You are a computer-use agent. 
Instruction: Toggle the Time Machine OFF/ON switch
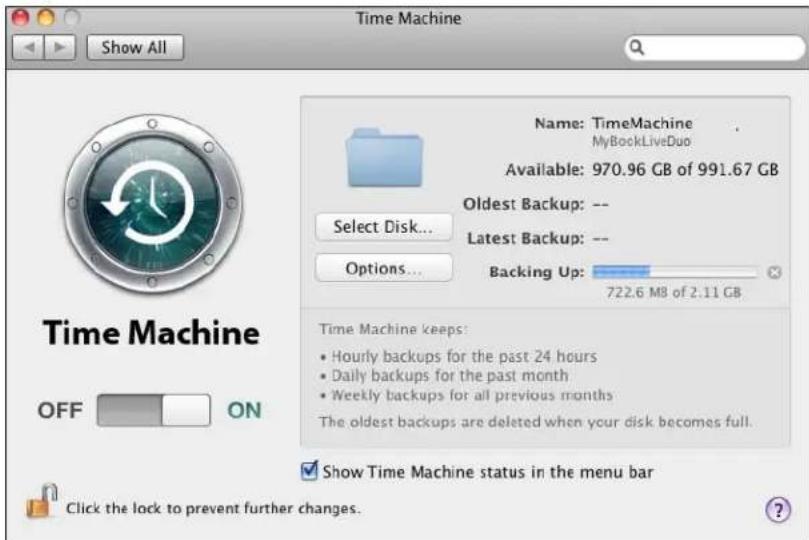pyautogui.click(x=154, y=410)
